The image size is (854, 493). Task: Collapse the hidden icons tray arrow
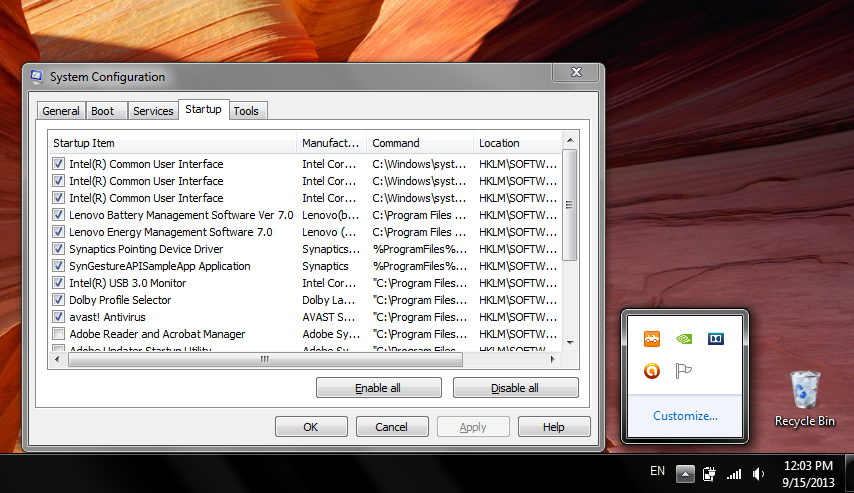click(685, 474)
